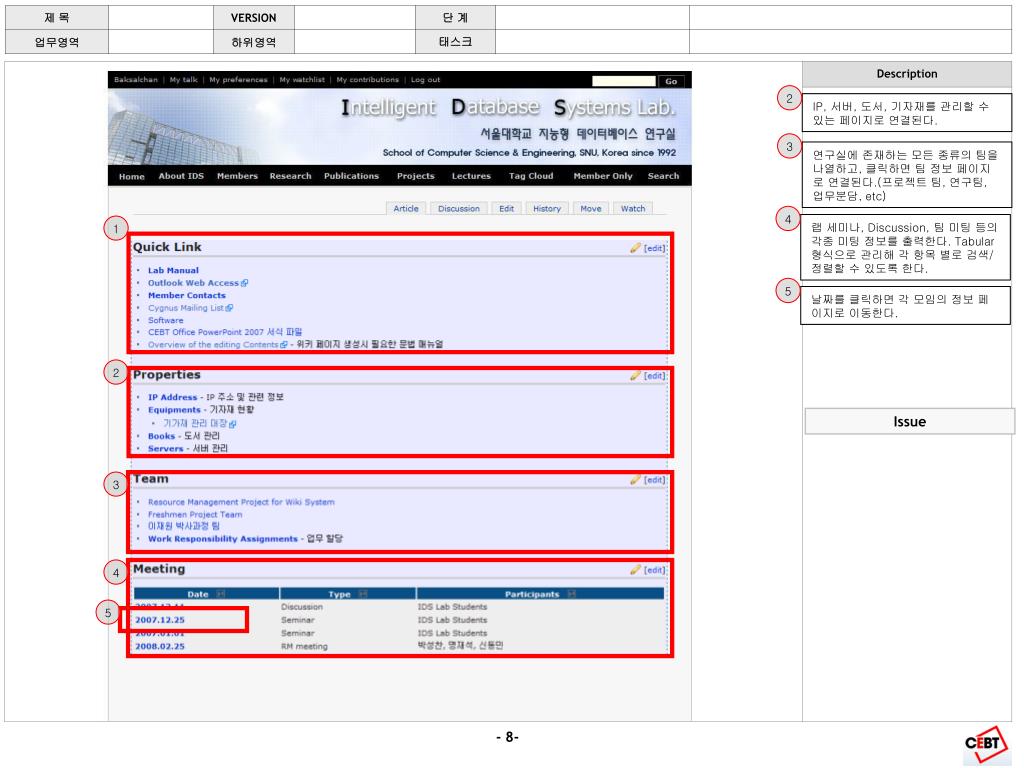Click the [edit] link for Meeting
1024x768 pixels.
(x=654, y=570)
